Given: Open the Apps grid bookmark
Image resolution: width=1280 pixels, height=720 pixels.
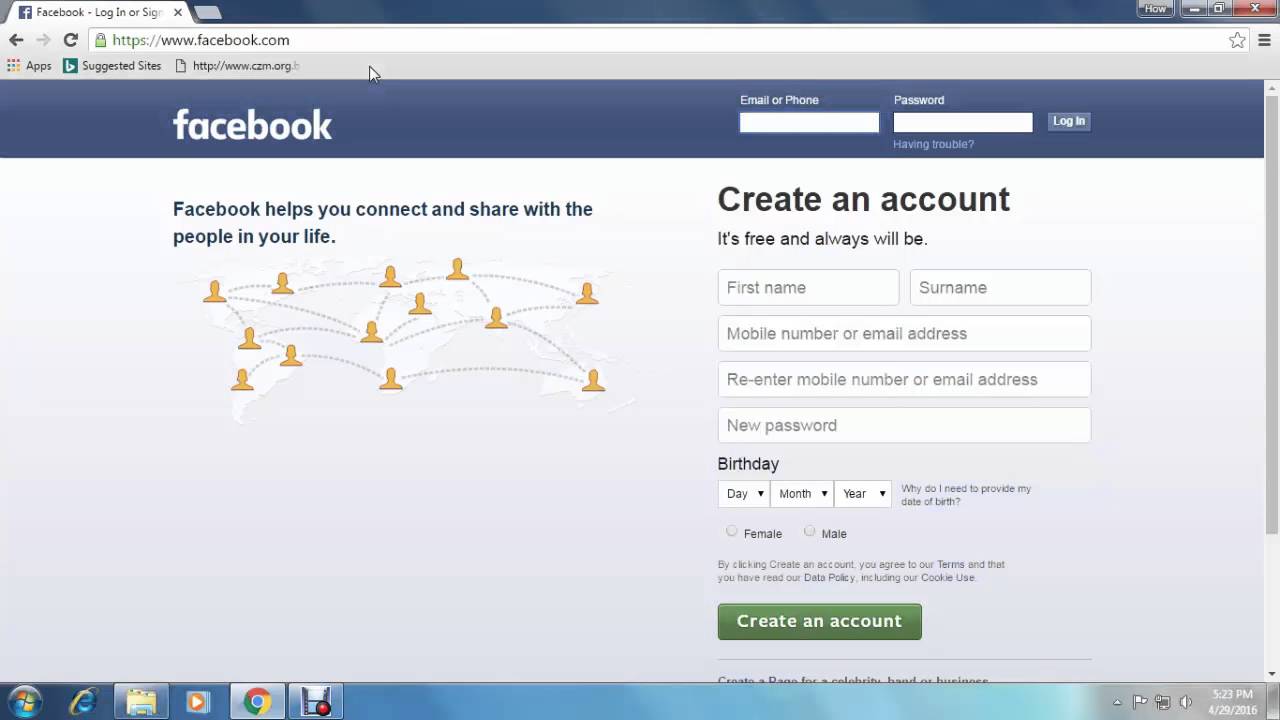Looking at the screenshot, I should tap(29, 65).
